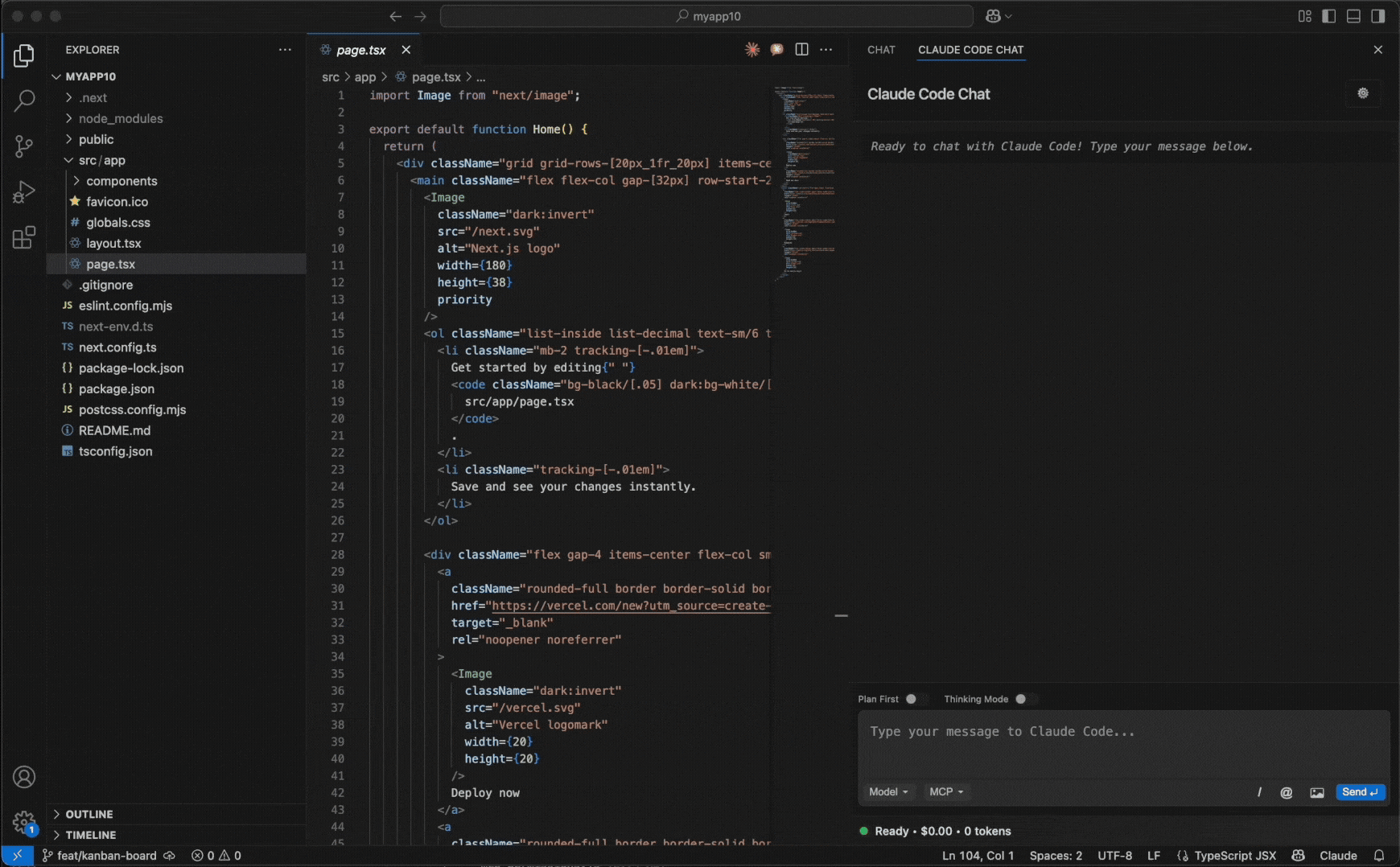The width and height of the screenshot is (1400, 867).
Task: Open the Run and Debug view
Action: (24, 192)
